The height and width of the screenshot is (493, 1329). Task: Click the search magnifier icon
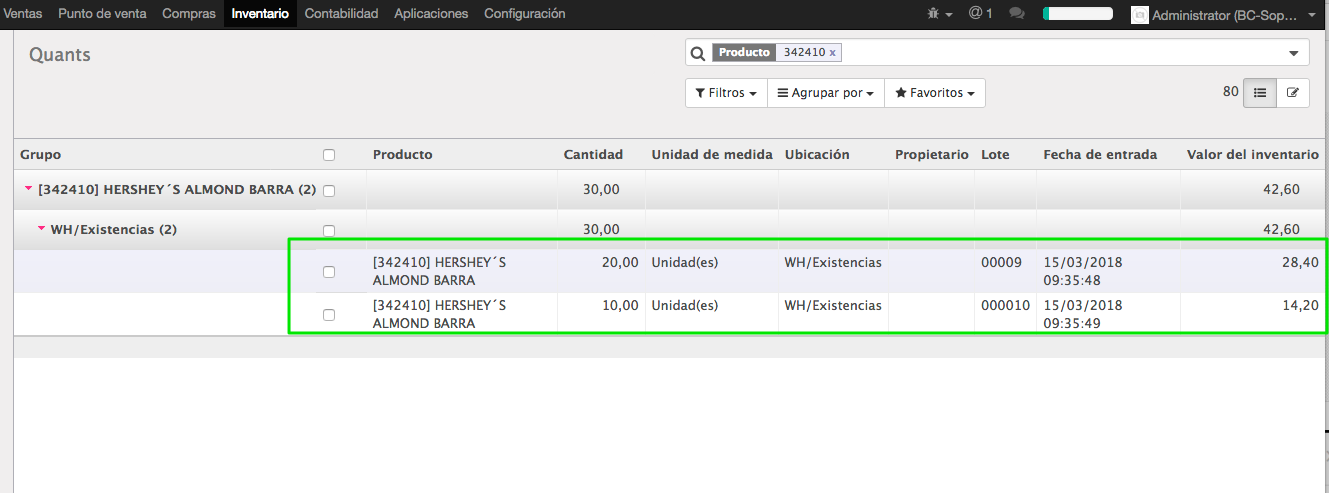[x=698, y=53]
